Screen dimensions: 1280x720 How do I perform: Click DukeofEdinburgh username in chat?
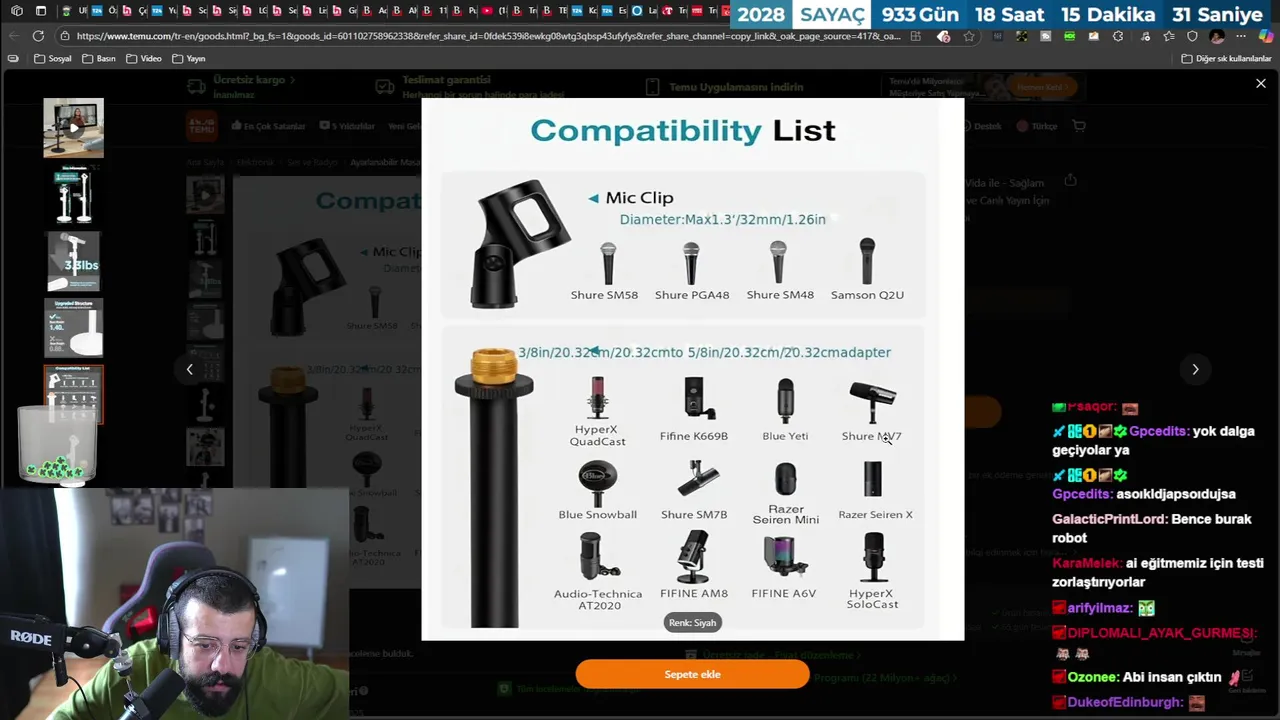1125,703
